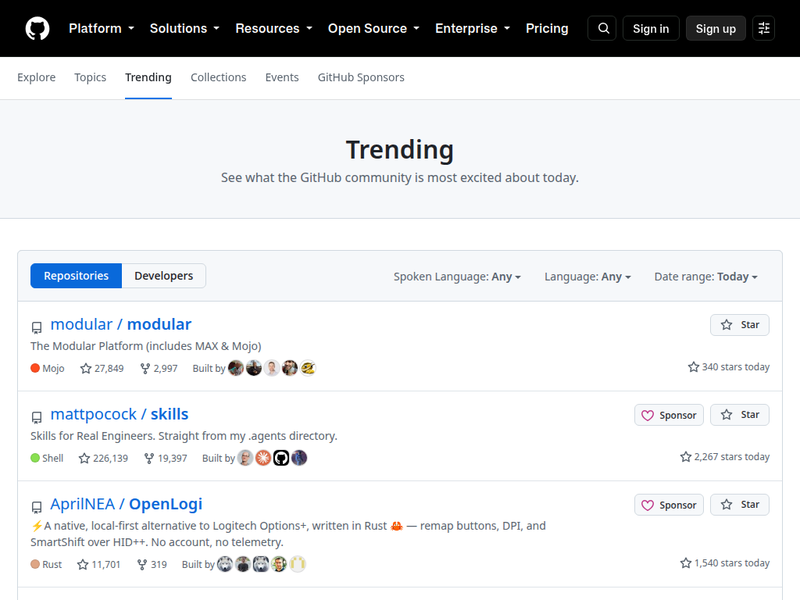
Task: Open first contributor avatar of skills
Action: 245,458
